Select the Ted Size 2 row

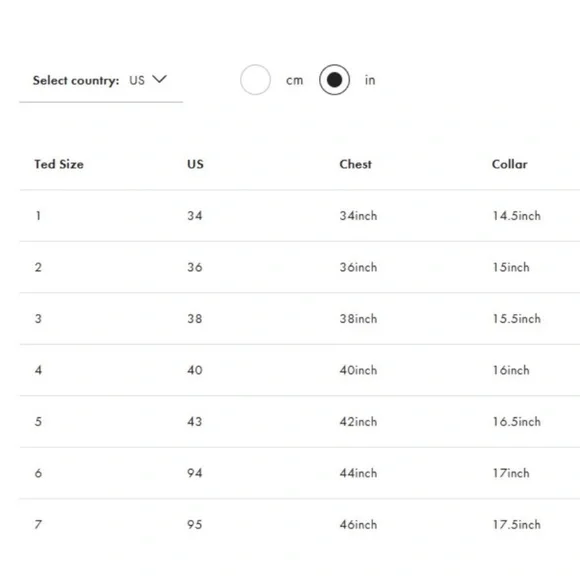pyautogui.click(x=300, y=267)
